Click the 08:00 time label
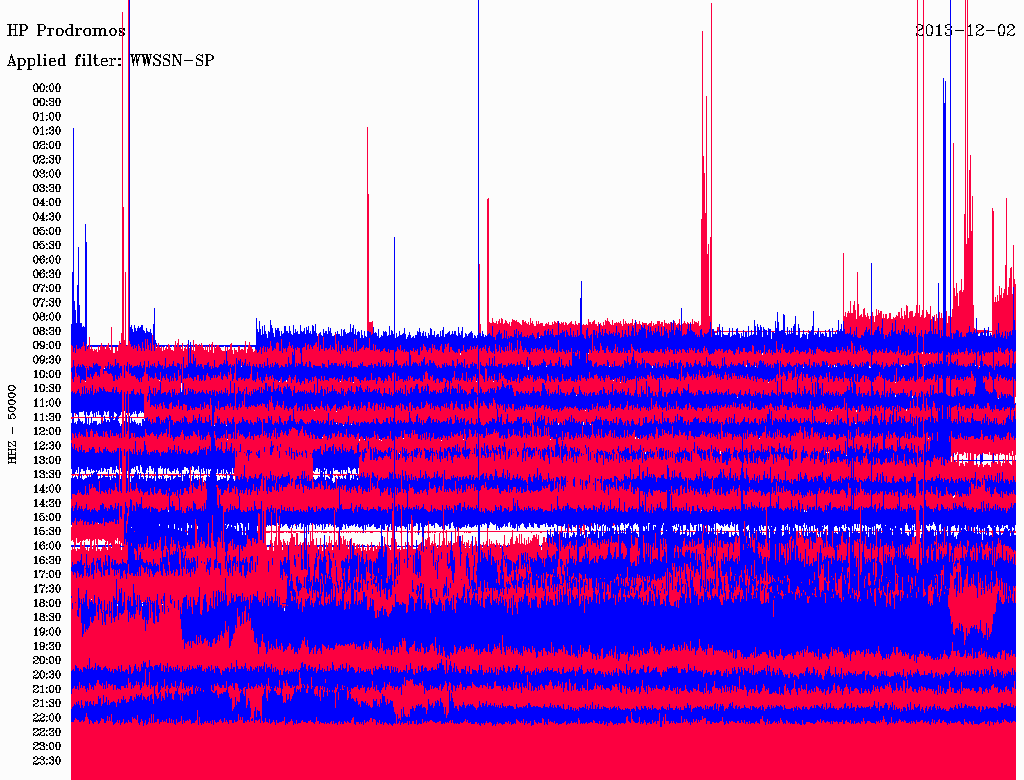 (x=47, y=317)
